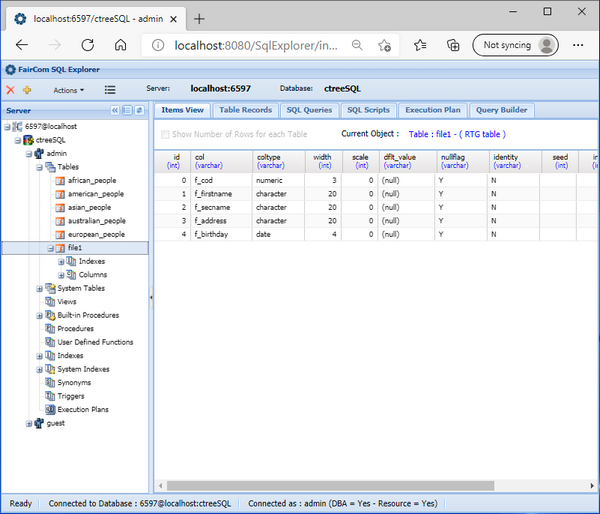Click the admin user icon
The height and width of the screenshot is (514, 600).
click(39, 153)
